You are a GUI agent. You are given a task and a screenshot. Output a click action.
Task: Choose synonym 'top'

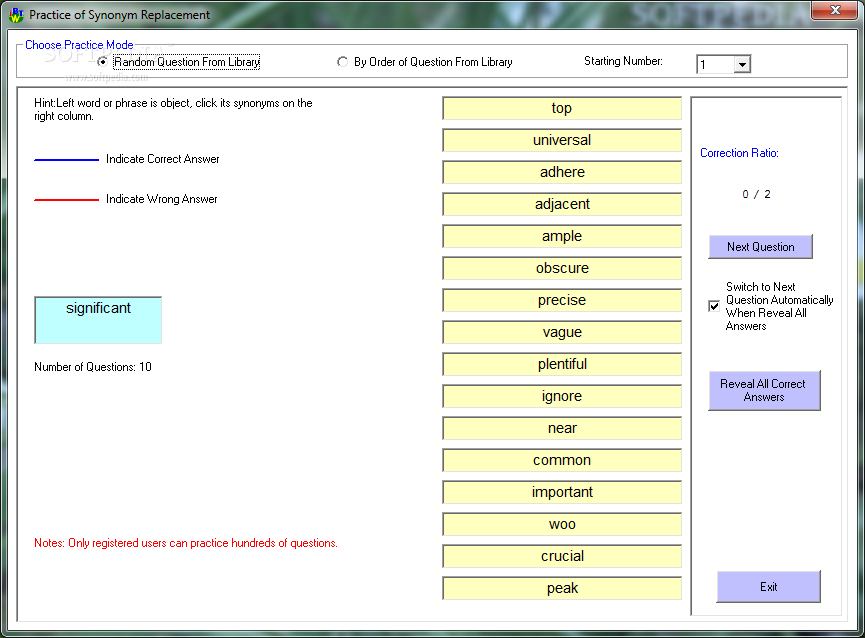(x=562, y=109)
